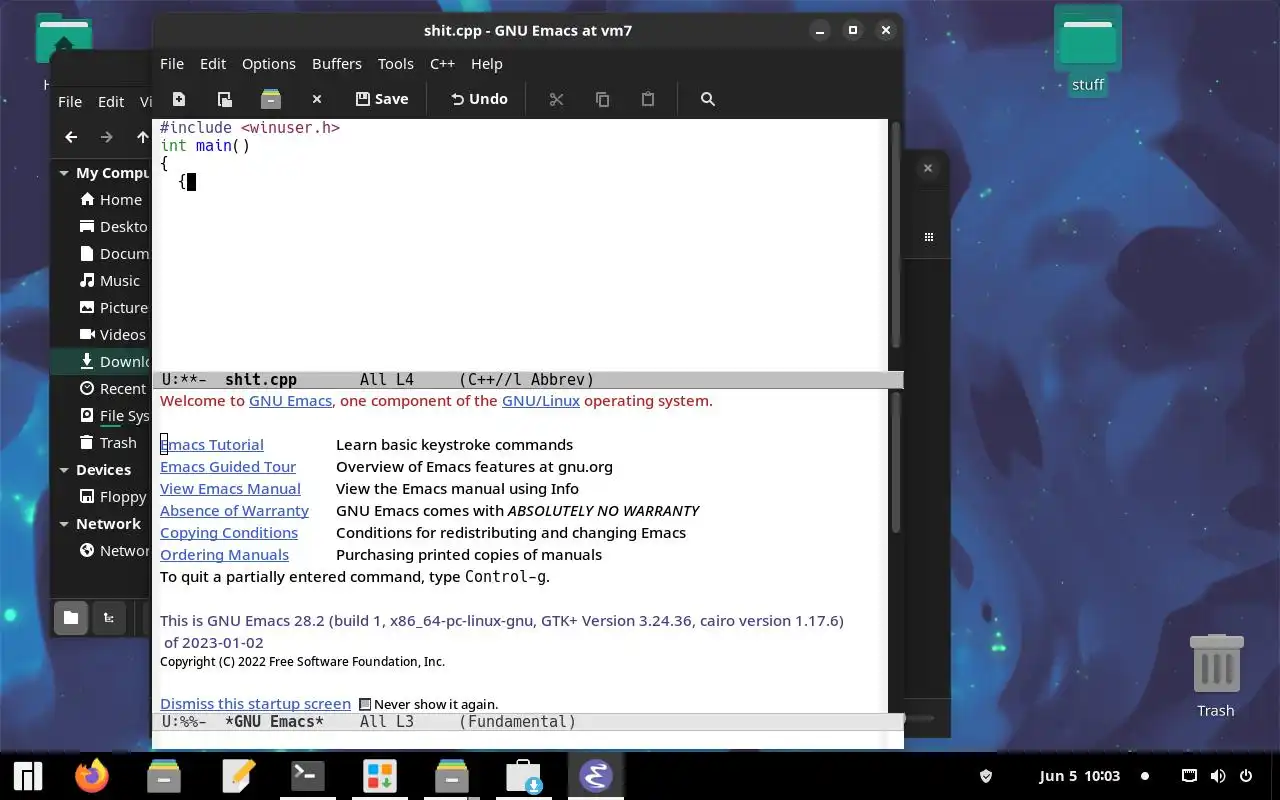1280x800 pixels.
Task: Click the Open file icon in Emacs toolbar
Action: click(224, 99)
